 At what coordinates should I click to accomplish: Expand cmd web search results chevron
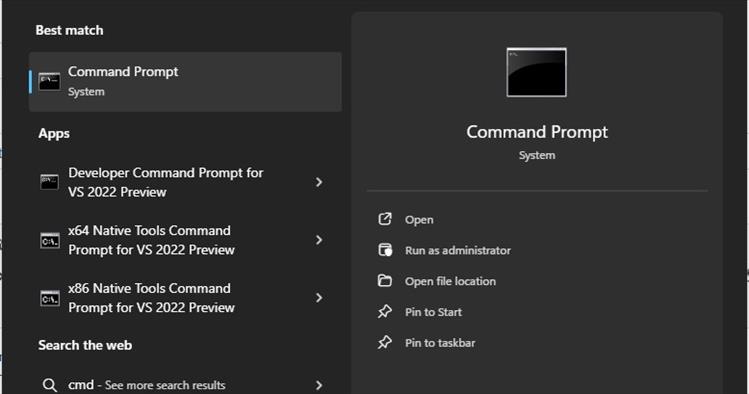319,385
